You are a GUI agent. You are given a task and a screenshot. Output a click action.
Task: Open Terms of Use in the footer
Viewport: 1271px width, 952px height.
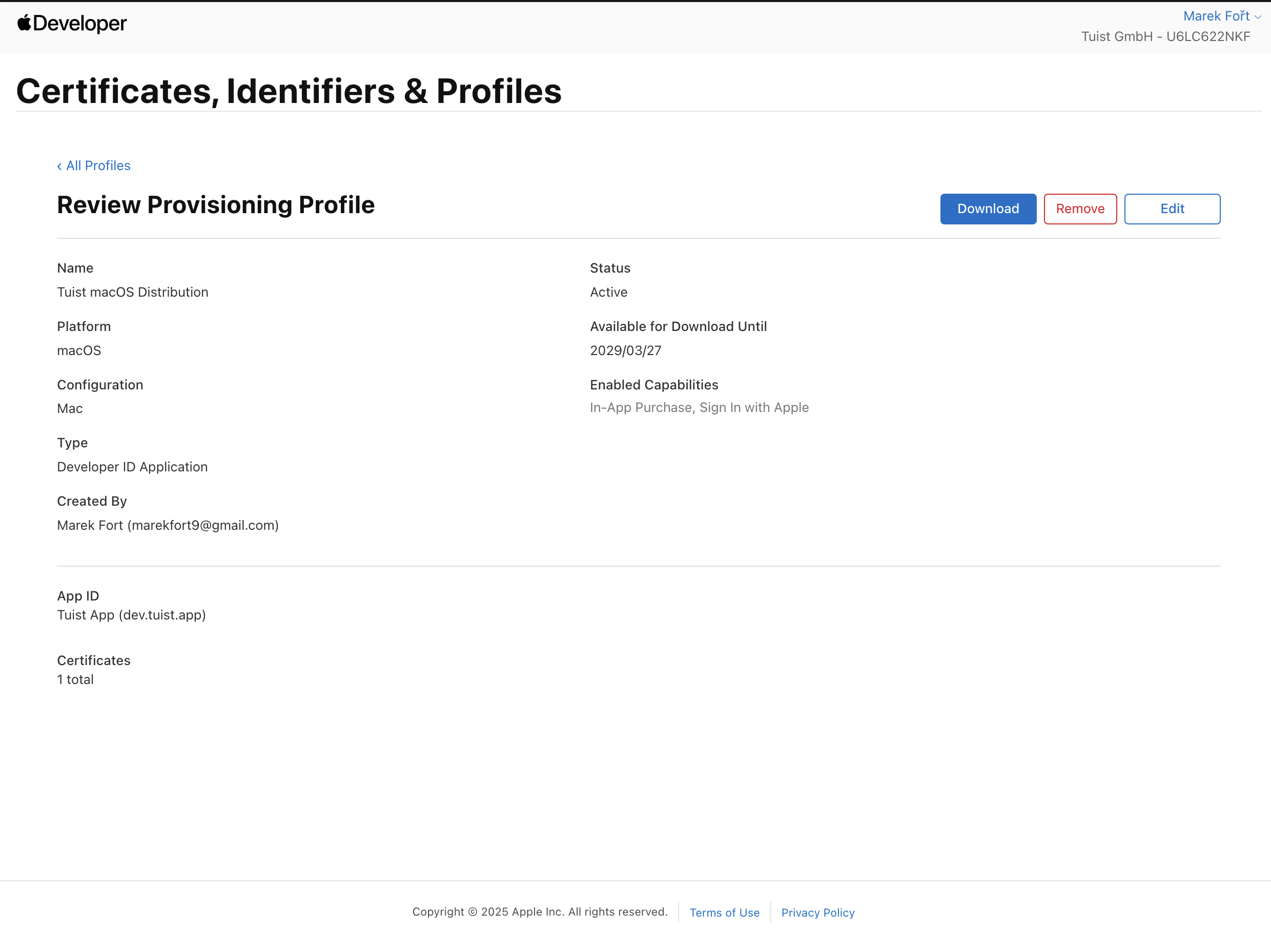coord(725,913)
